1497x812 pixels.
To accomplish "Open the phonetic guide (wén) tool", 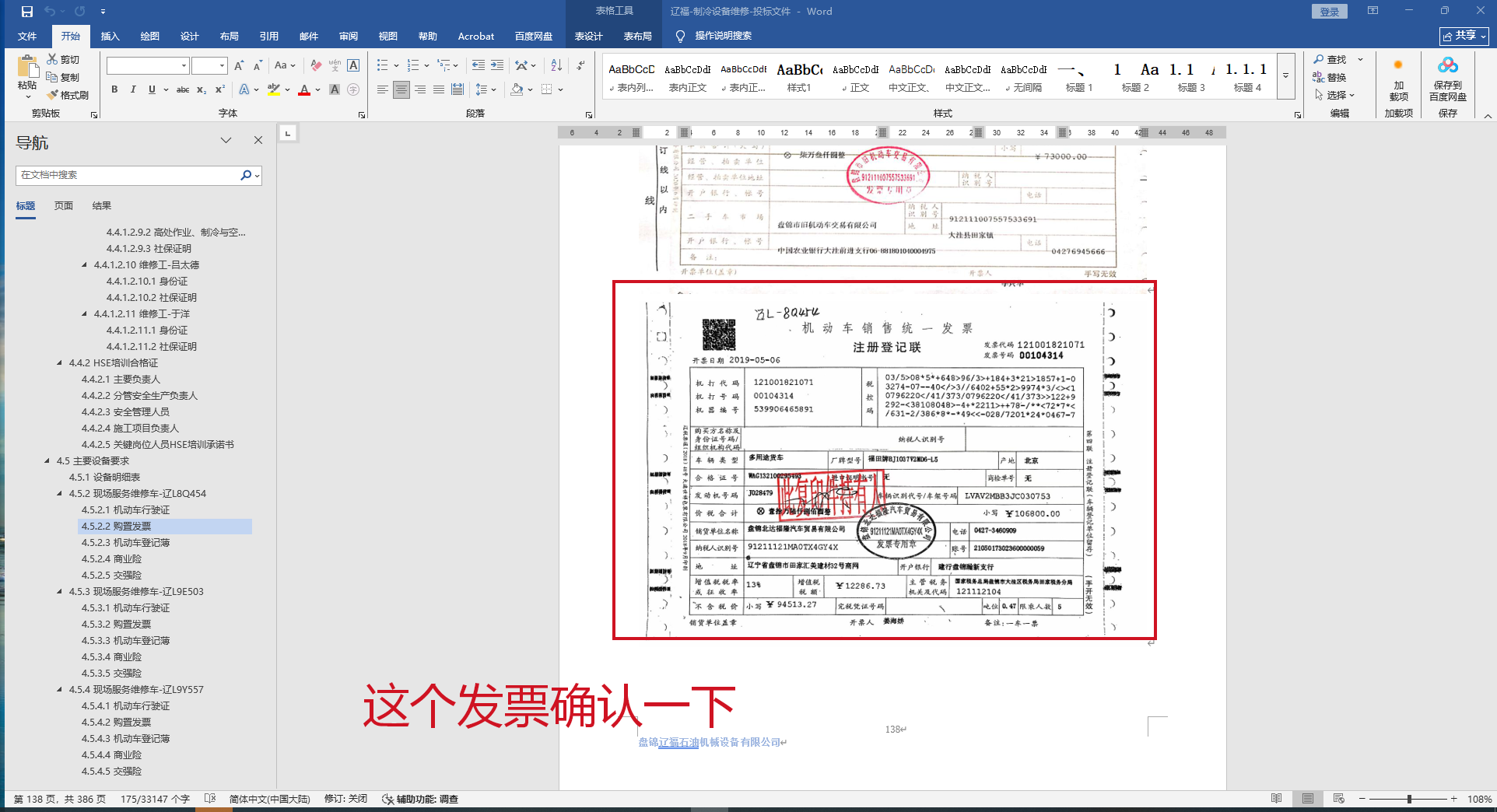I will (335, 65).
